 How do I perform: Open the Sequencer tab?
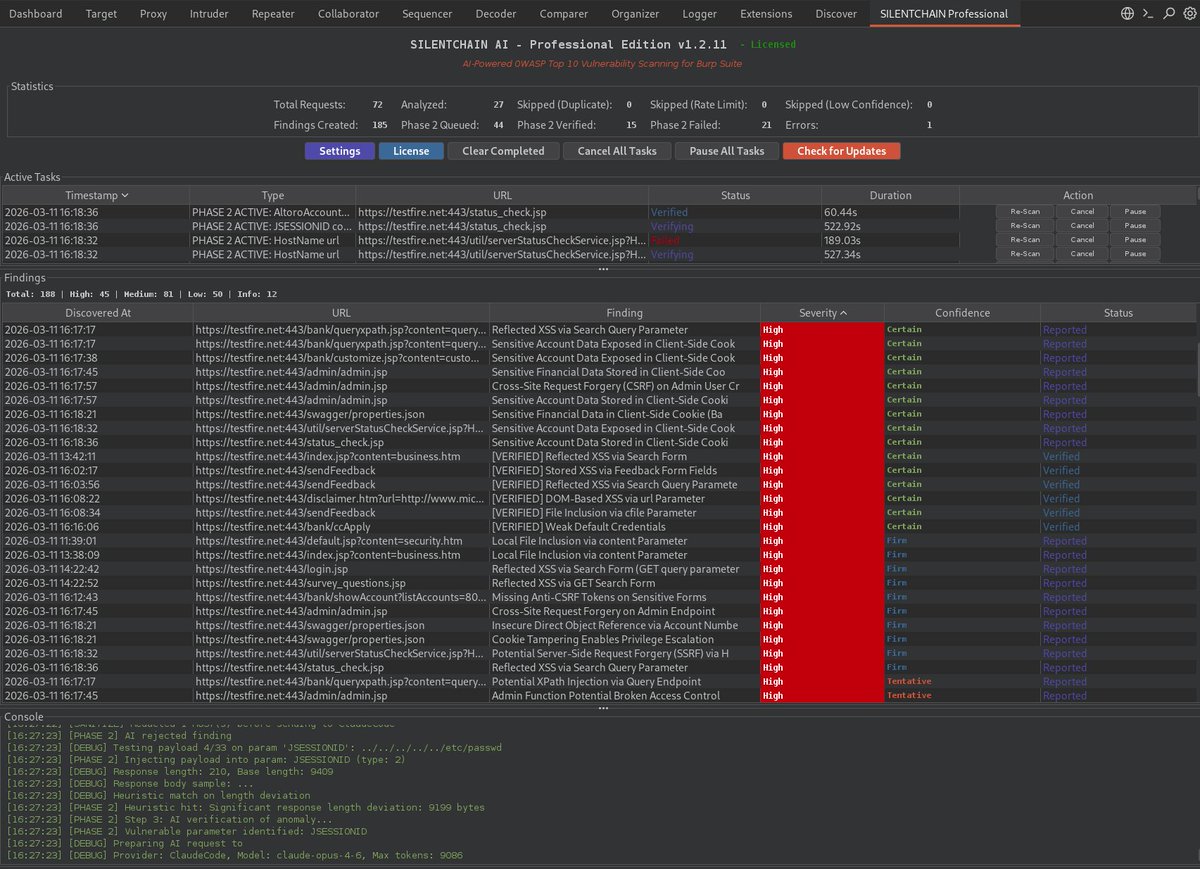coord(427,14)
